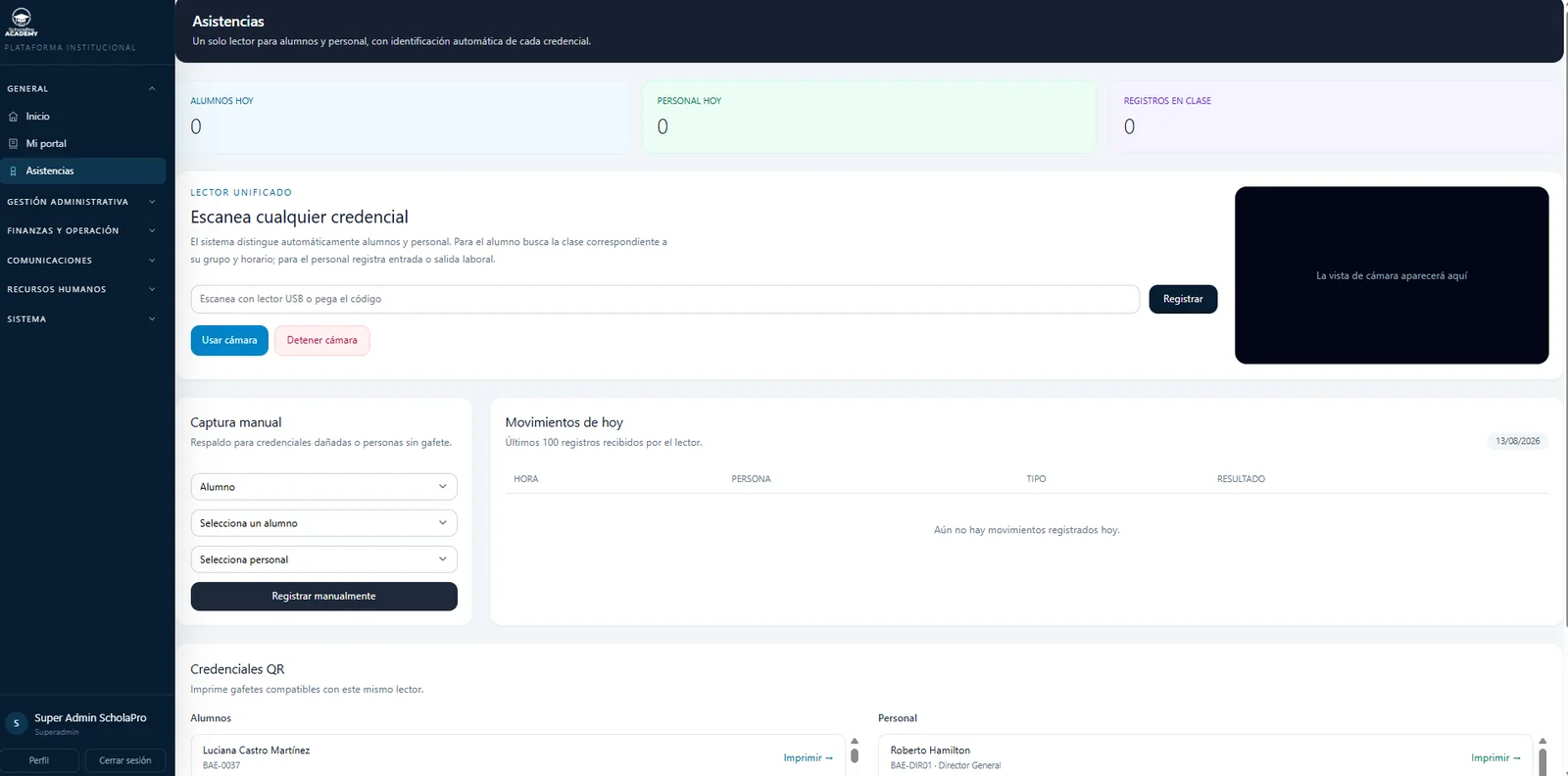Click the Super Admin avatar icon
The height and width of the screenshot is (776, 1568).
point(16,724)
